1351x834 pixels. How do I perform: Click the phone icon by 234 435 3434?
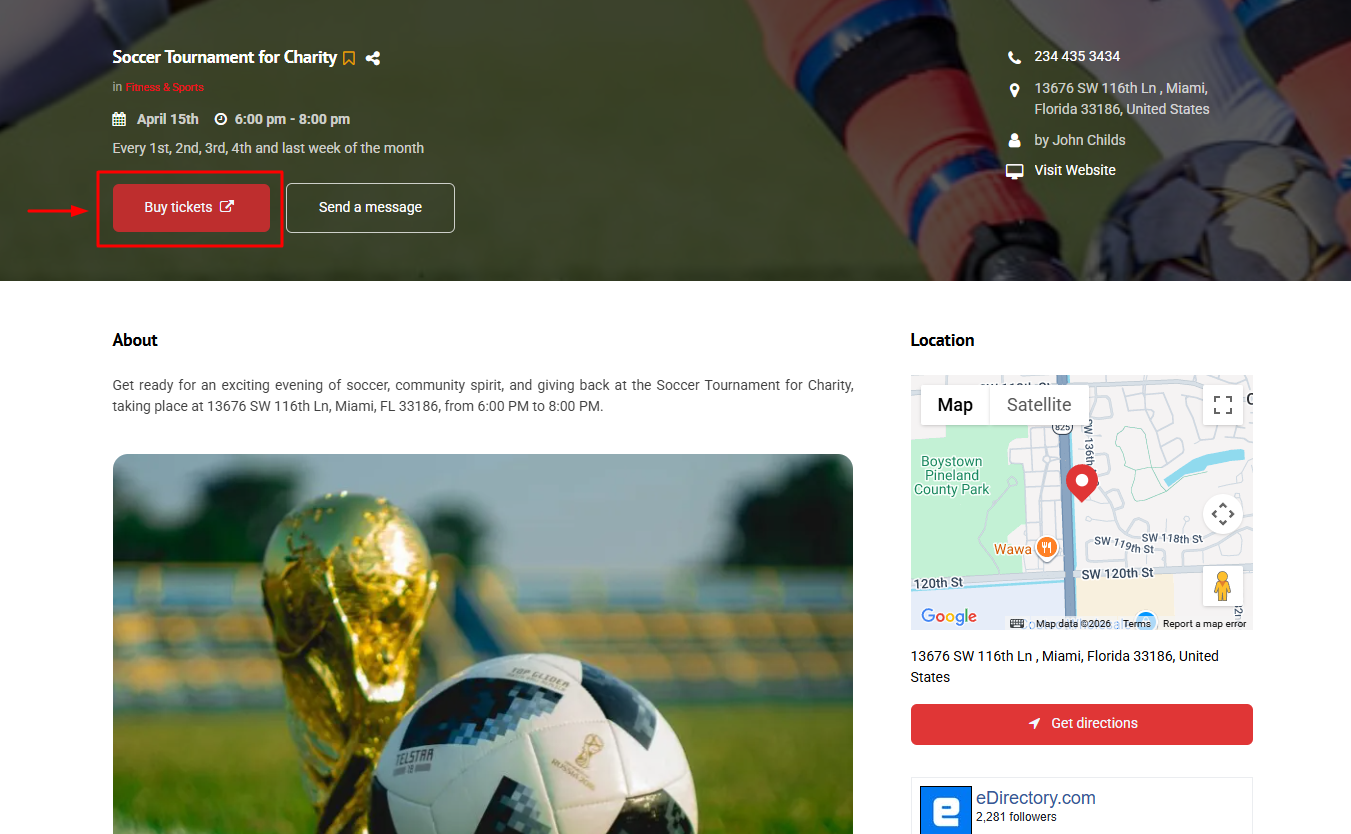point(1015,57)
